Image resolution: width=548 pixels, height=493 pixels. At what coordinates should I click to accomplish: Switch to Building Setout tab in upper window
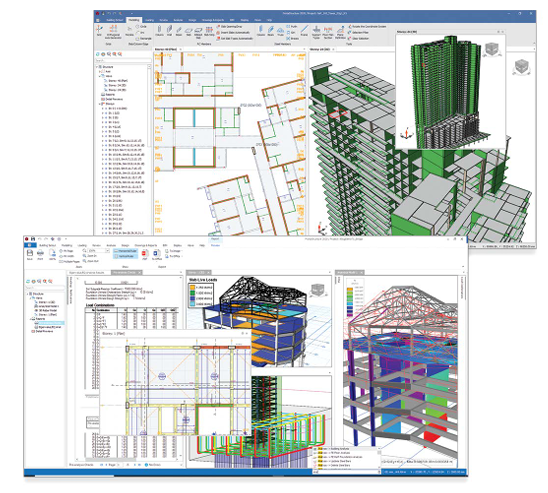click(x=115, y=20)
